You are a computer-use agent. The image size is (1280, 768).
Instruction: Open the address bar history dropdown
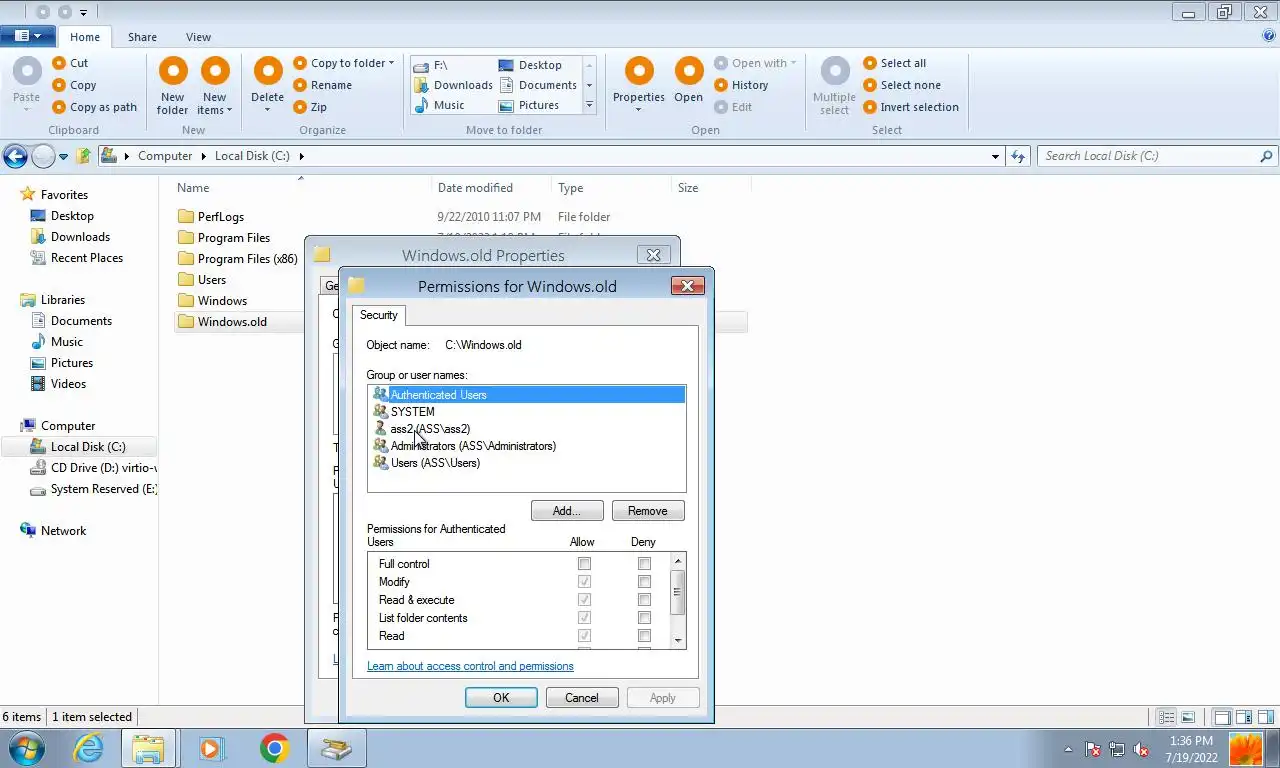[x=995, y=156]
